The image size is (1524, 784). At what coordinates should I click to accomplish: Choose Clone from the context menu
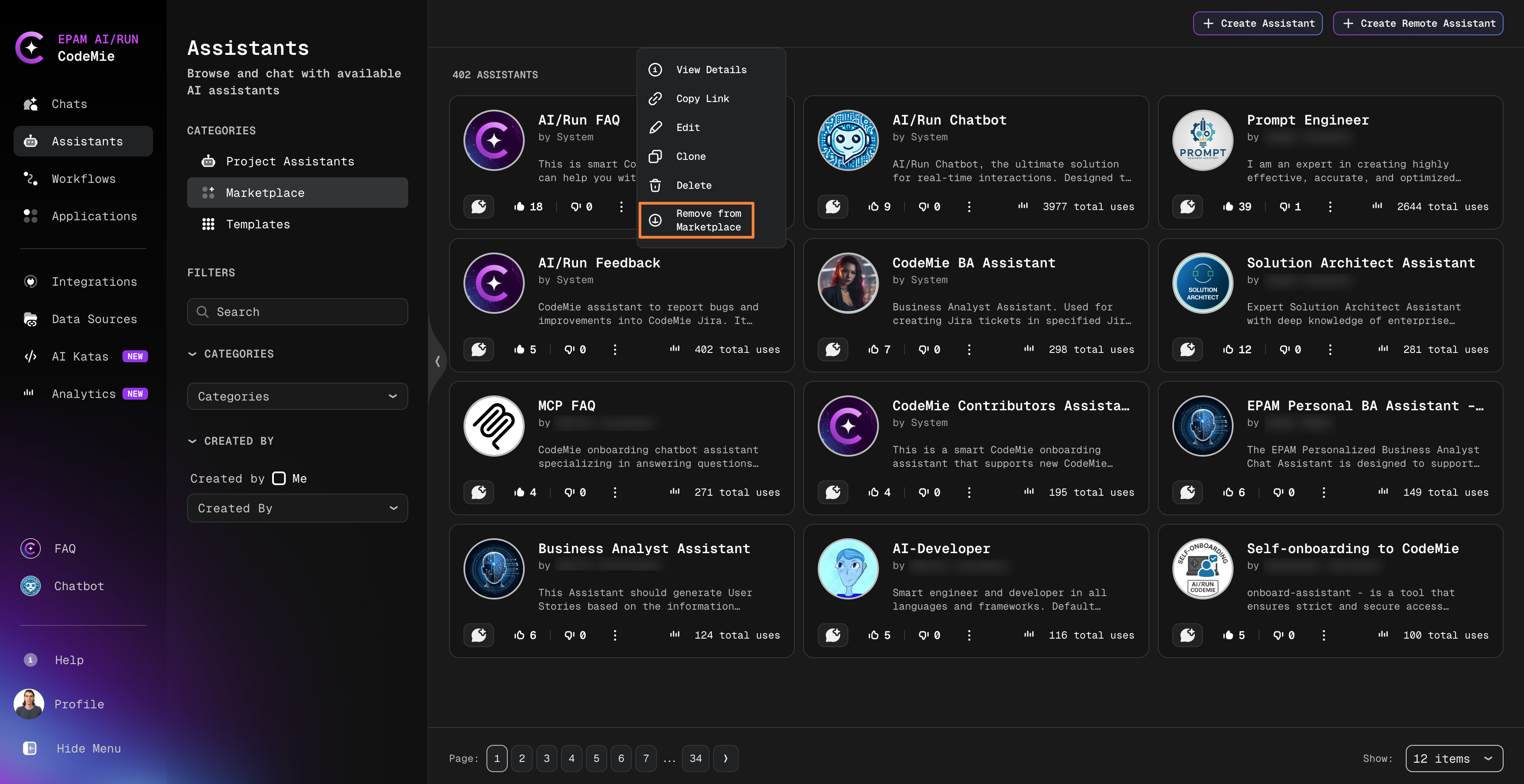(691, 156)
